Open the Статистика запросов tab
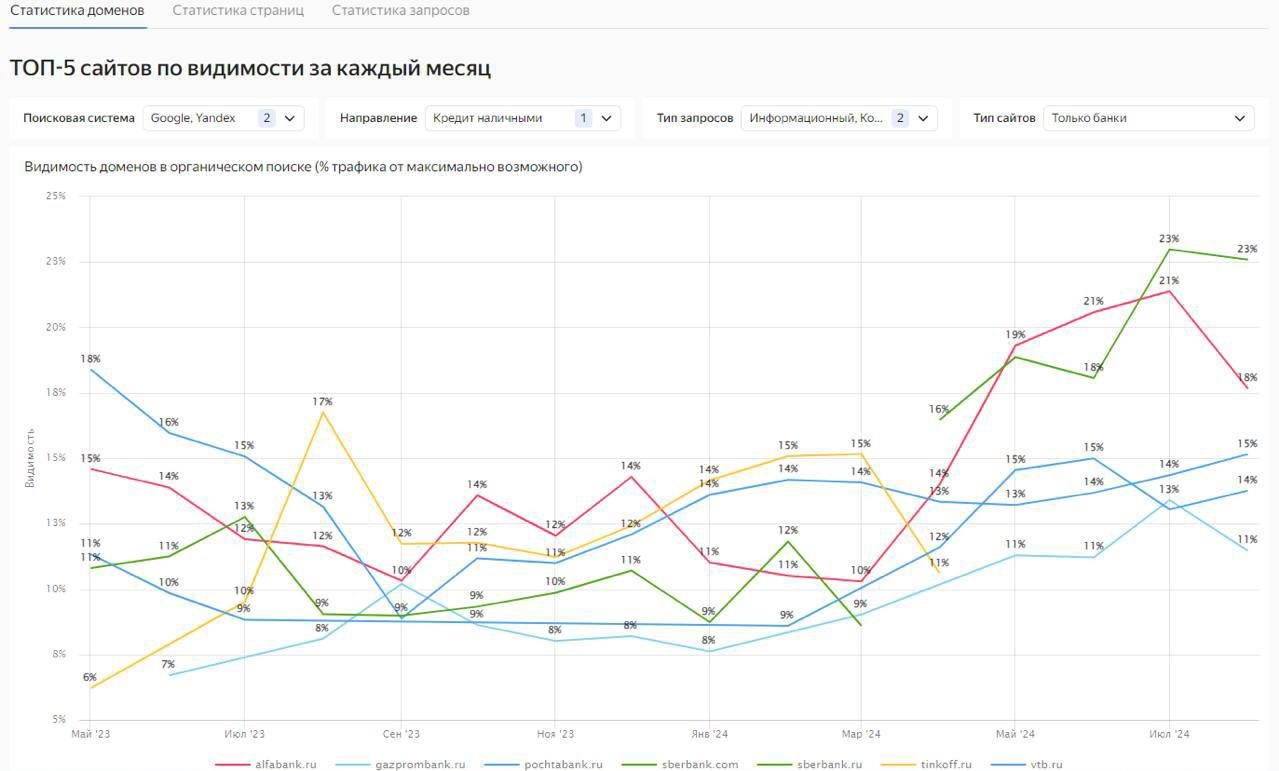This screenshot has height=771, width=1279. [400, 11]
